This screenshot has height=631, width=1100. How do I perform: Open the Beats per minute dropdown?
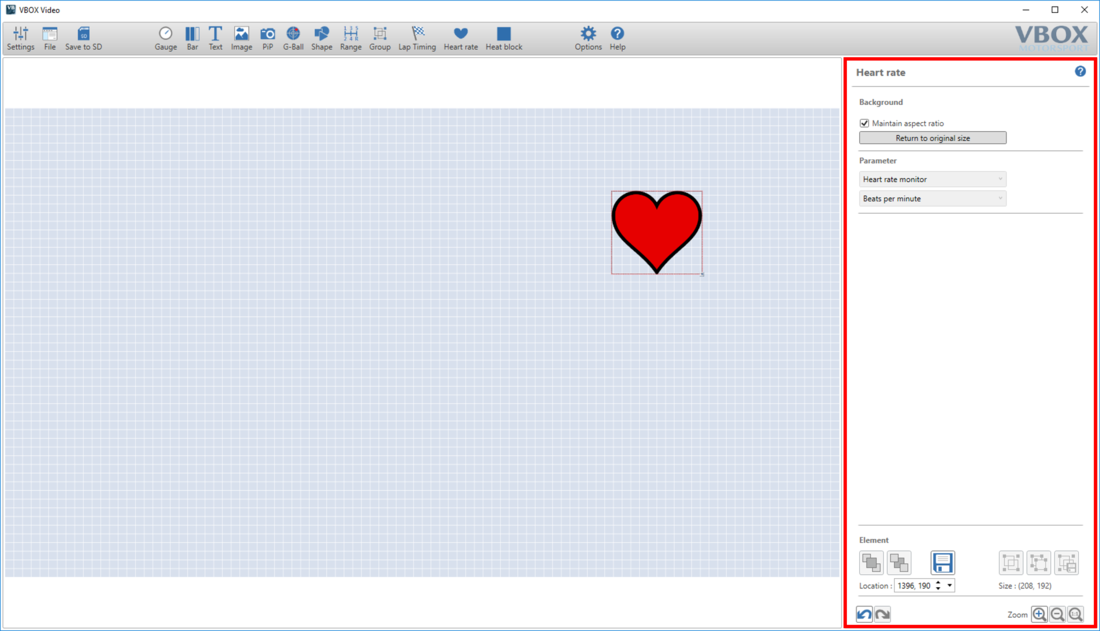[x=932, y=199]
